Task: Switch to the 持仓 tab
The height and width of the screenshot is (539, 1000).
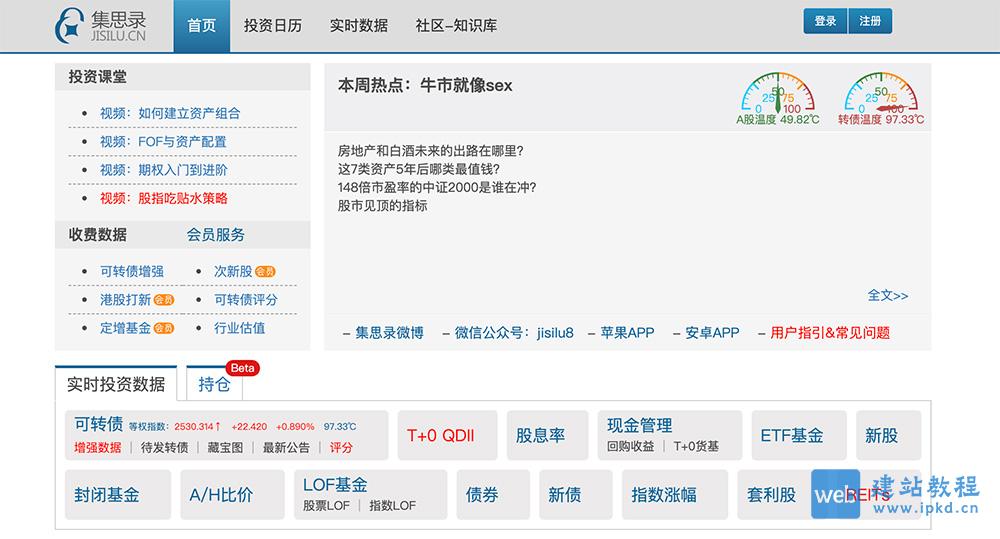Action: click(214, 384)
